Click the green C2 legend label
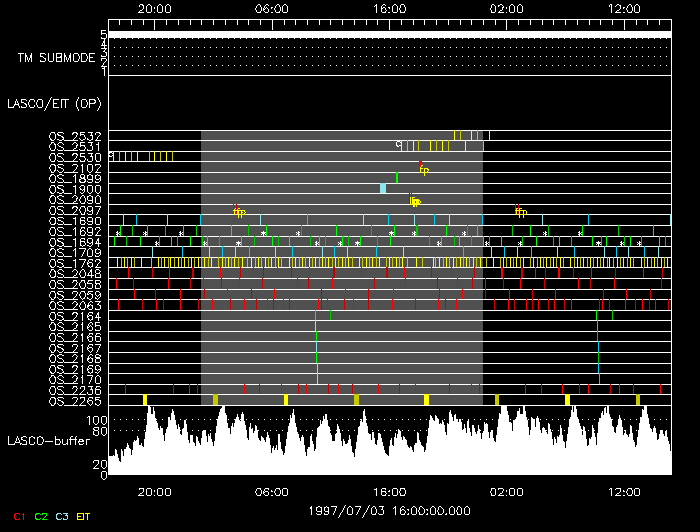The width and height of the screenshot is (700, 532). (41, 515)
